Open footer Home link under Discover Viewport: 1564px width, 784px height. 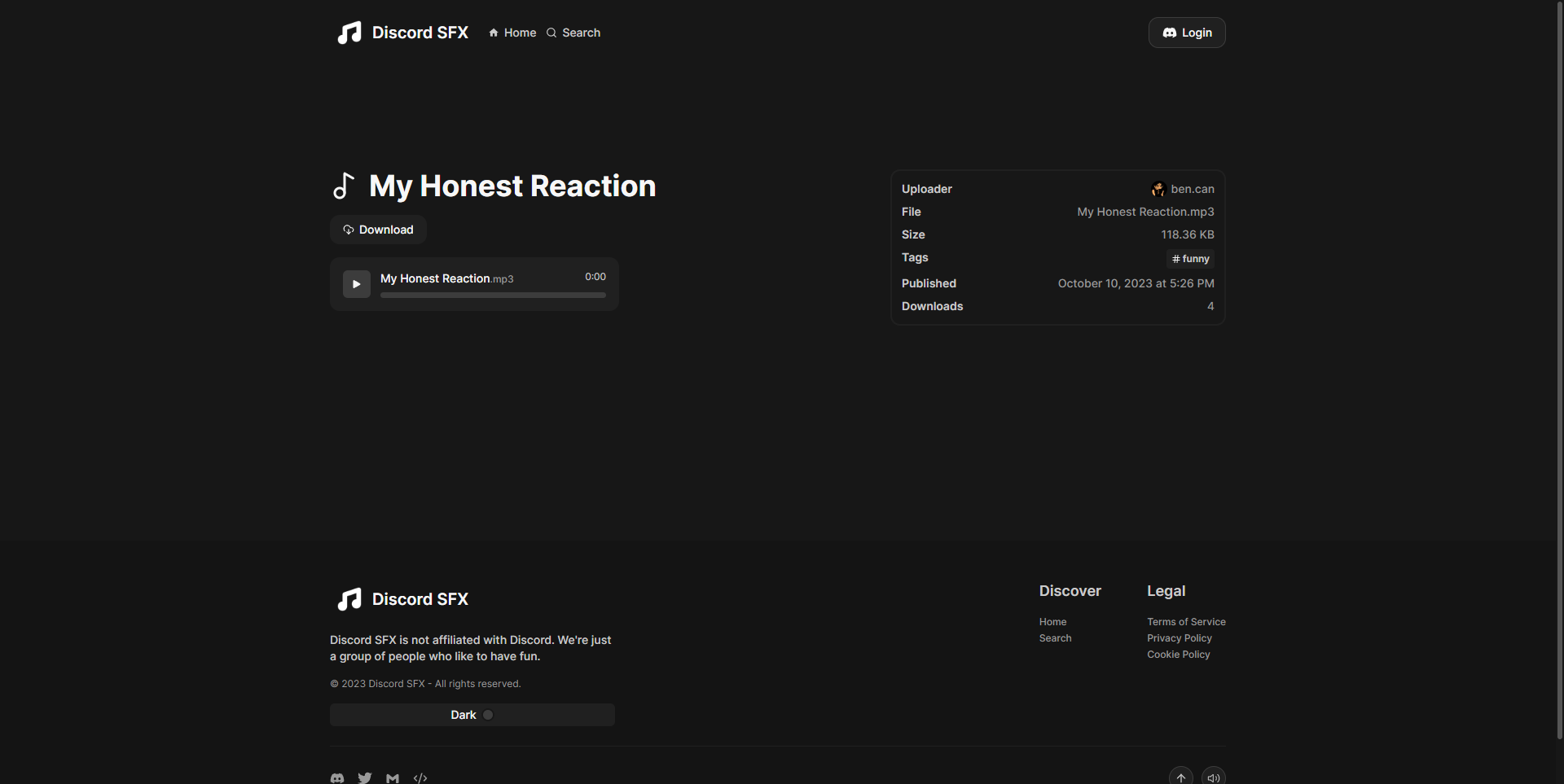tap(1052, 622)
